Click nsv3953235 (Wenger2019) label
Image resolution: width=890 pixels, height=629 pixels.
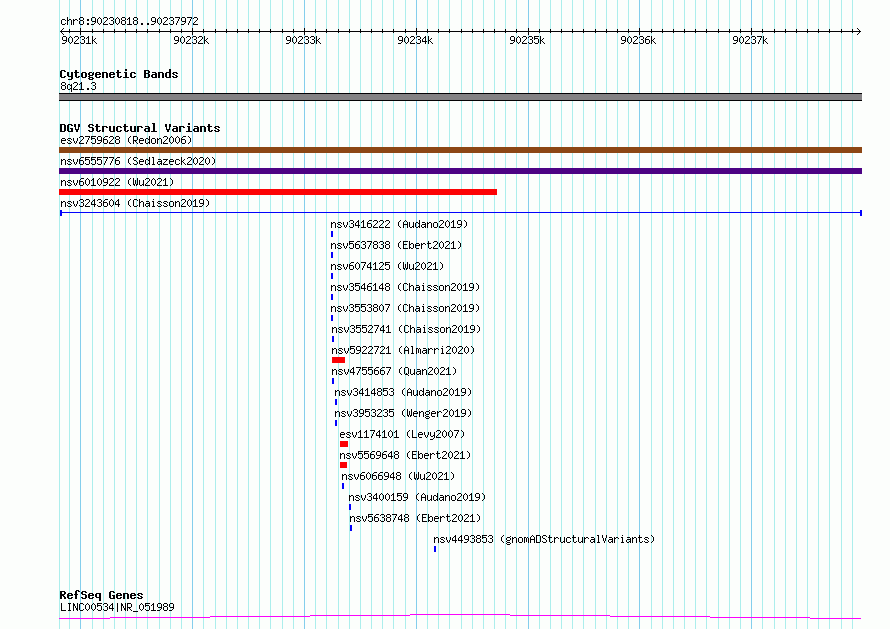(403, 413)
